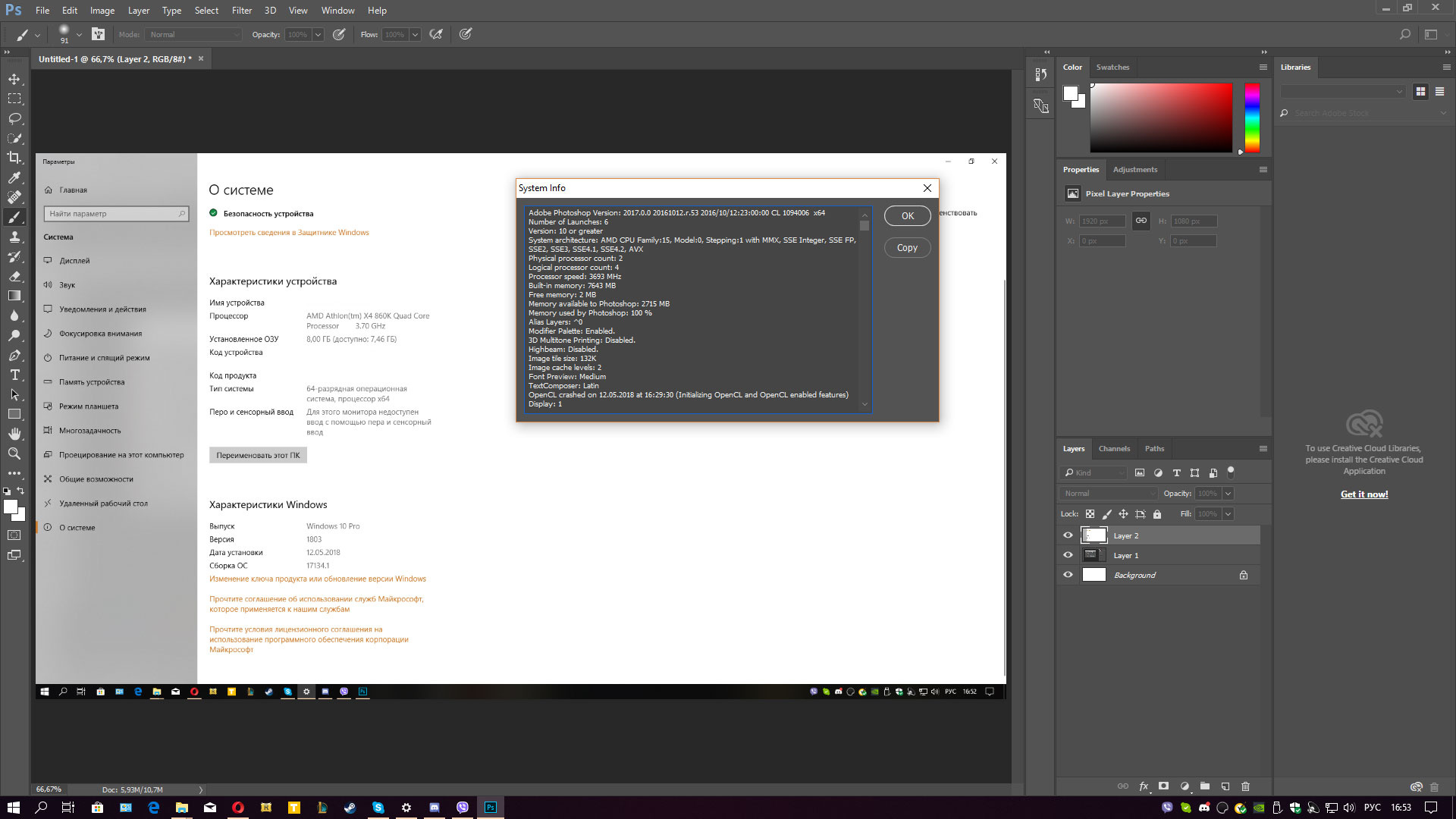Click the hue spectrum slider

click(x=1252, y=118)
